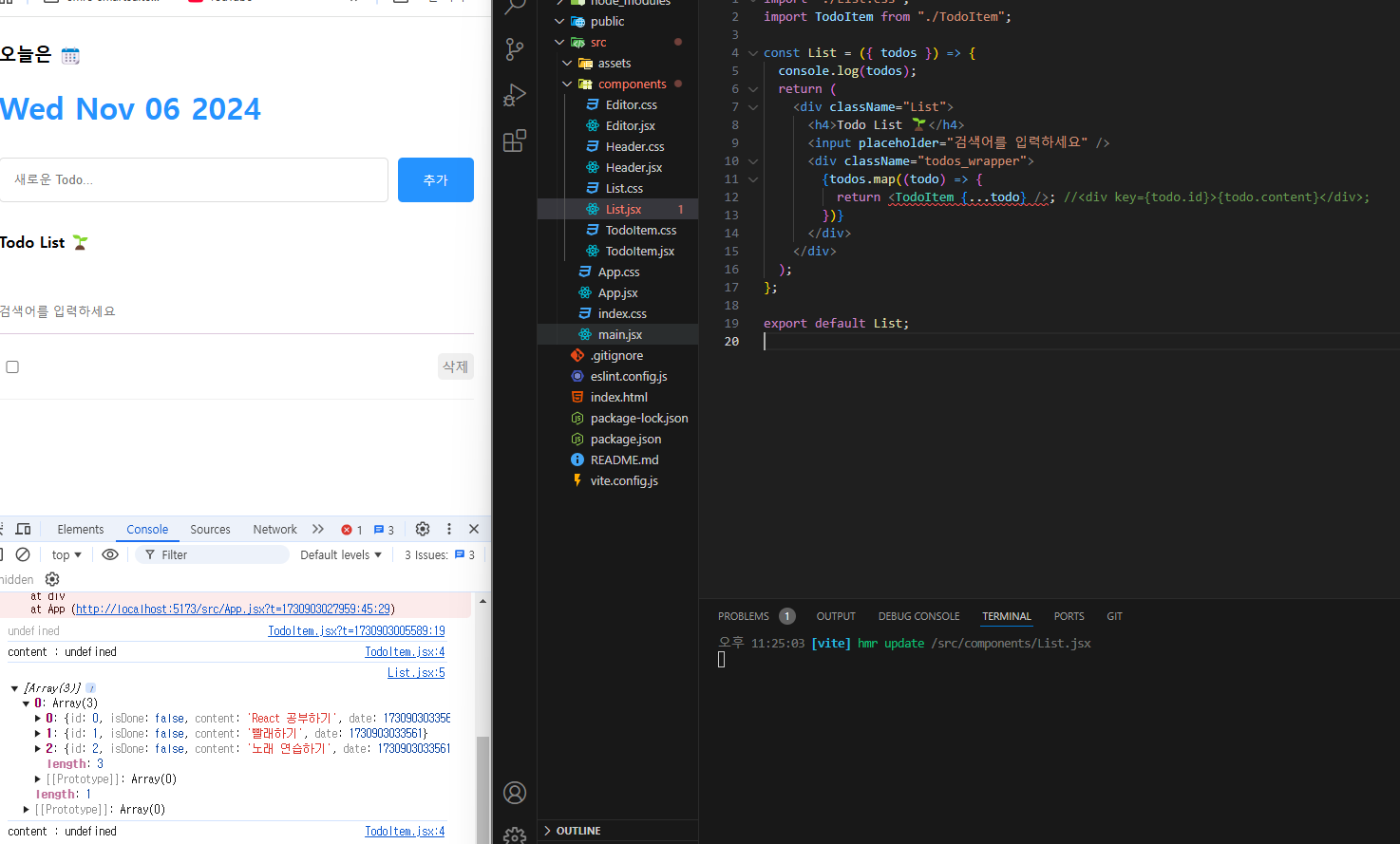
Task: Click the messages count badge showing 3
Action: point(384,530)
